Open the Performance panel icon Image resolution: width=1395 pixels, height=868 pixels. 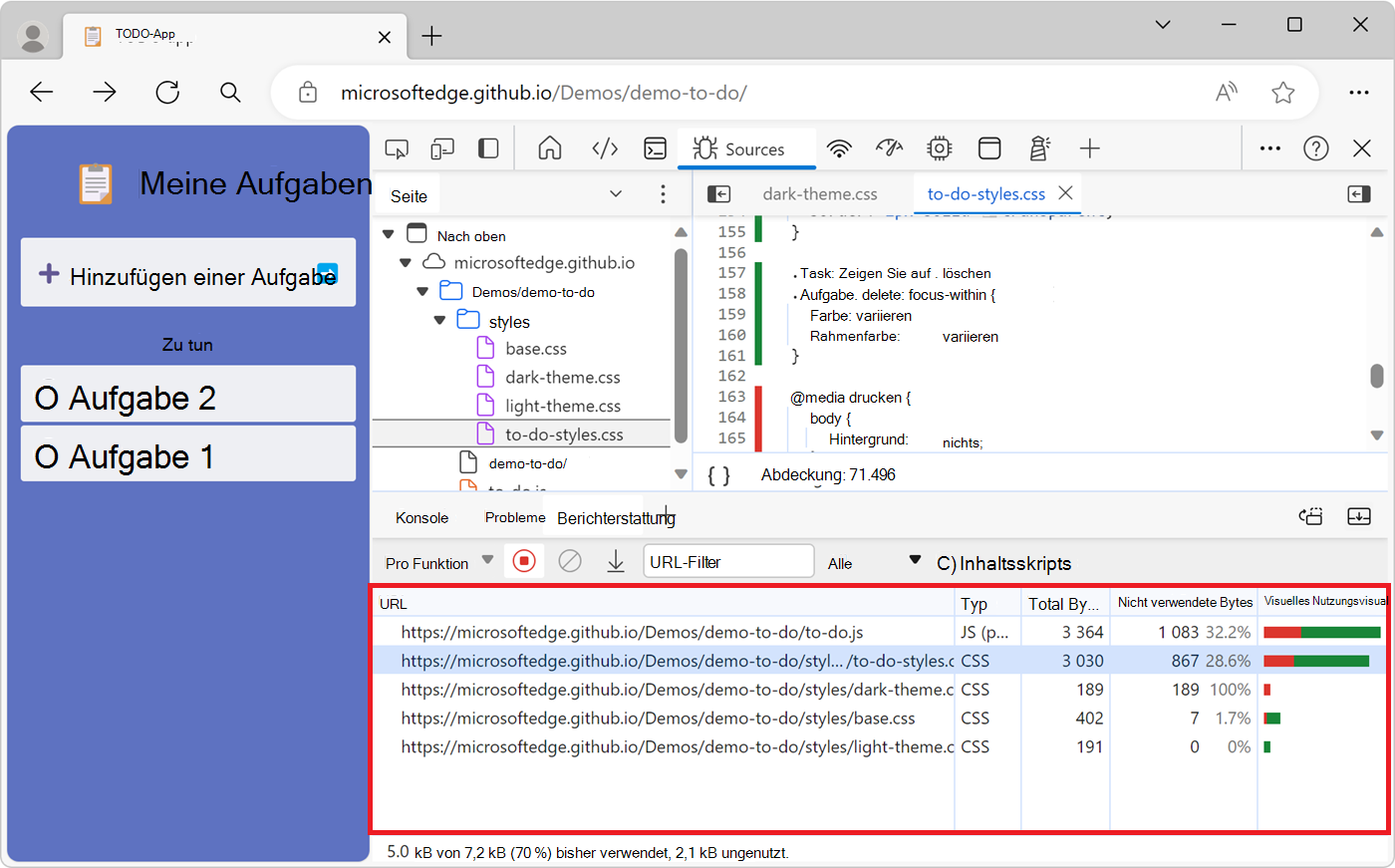coord(889,147)
